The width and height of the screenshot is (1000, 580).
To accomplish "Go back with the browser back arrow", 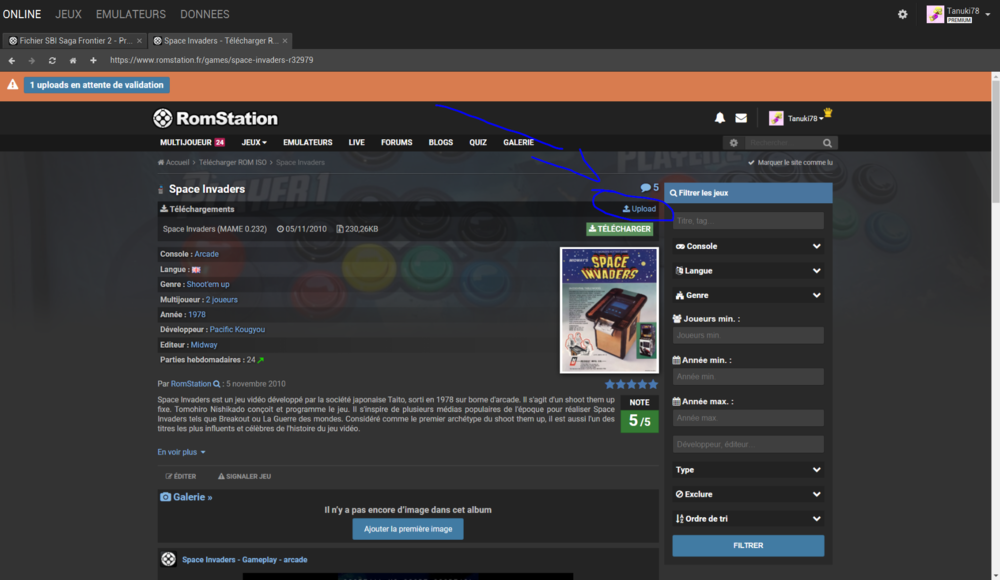I will tap(11, 61).
